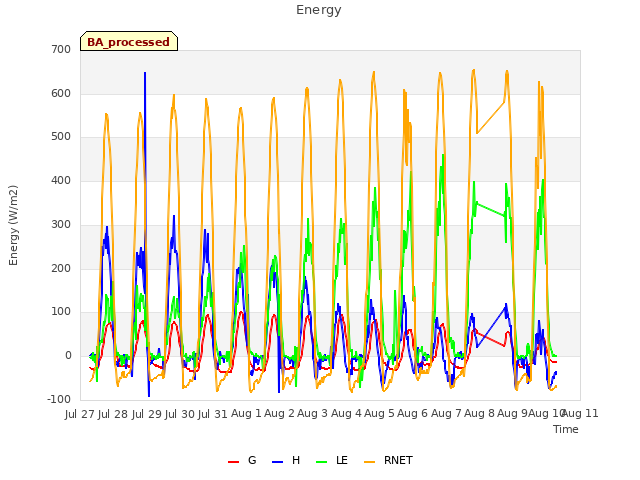640x480 pixels.
Task: Click the 600 y-axis tick value
Action: point(61,93)
